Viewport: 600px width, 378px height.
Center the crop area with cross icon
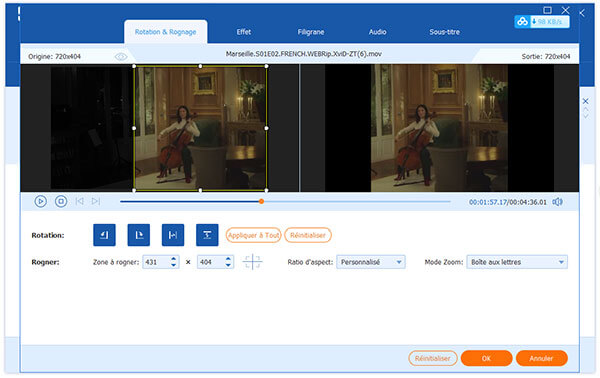[253, 262]
